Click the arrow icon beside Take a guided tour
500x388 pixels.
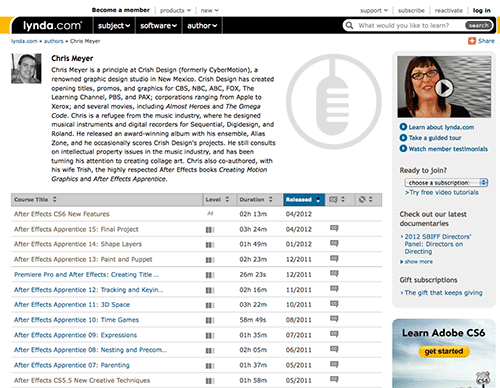tap(403, 138)
